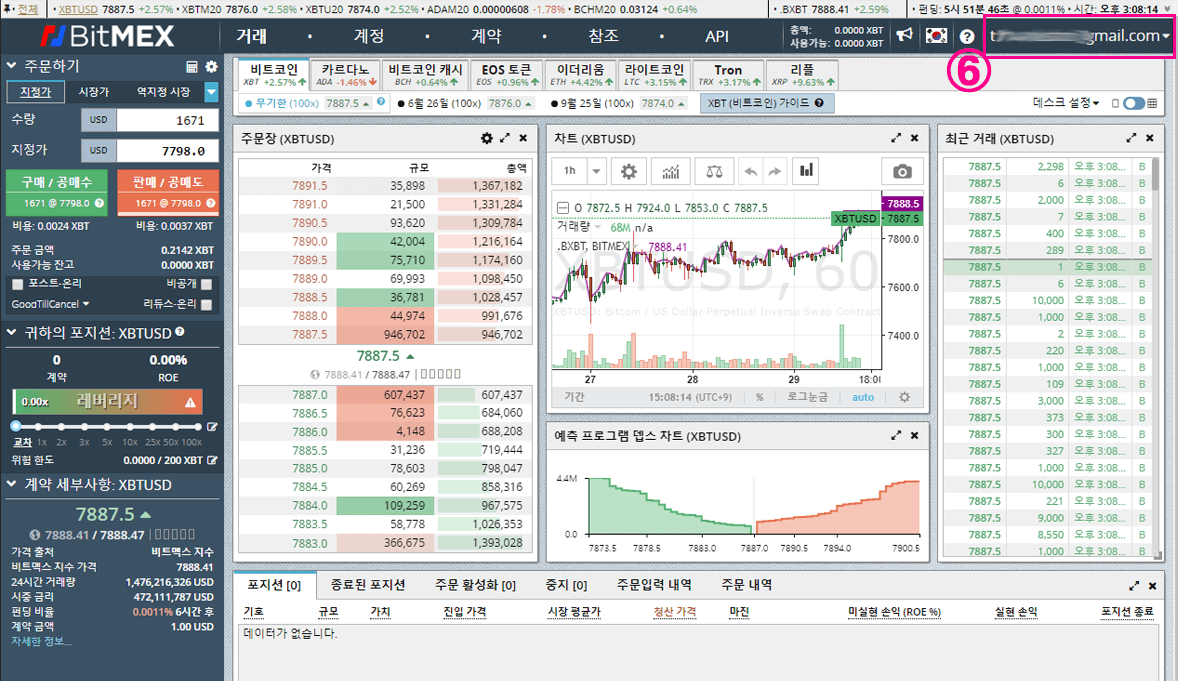Click the limit price input field
Screen dimensions: 1178x681
coord(168,150)
